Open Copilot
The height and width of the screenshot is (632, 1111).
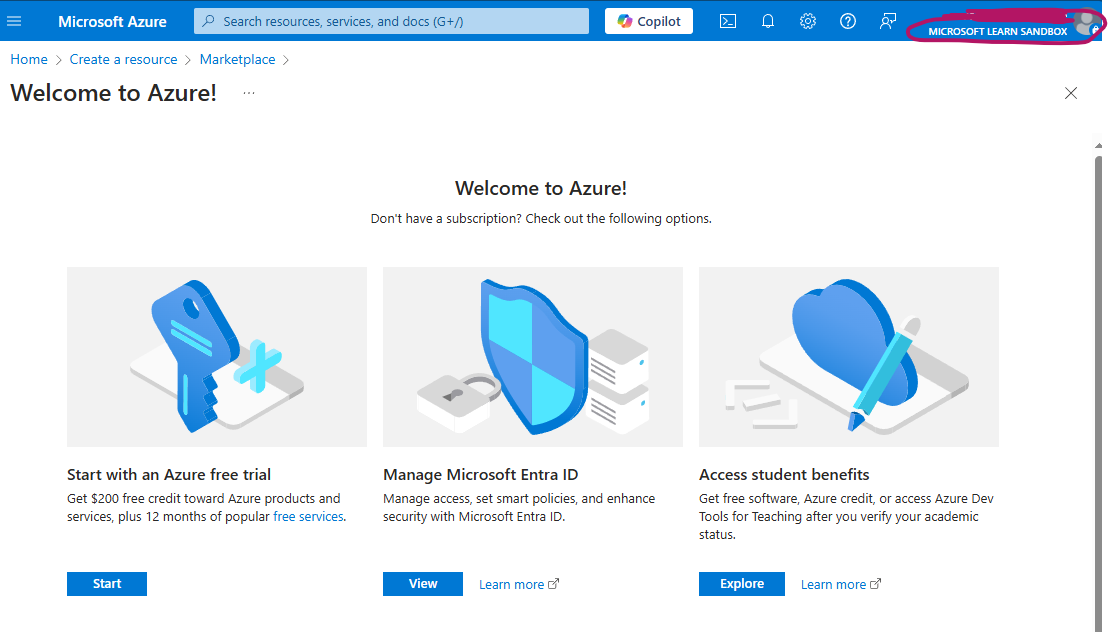tap(648, 21)
